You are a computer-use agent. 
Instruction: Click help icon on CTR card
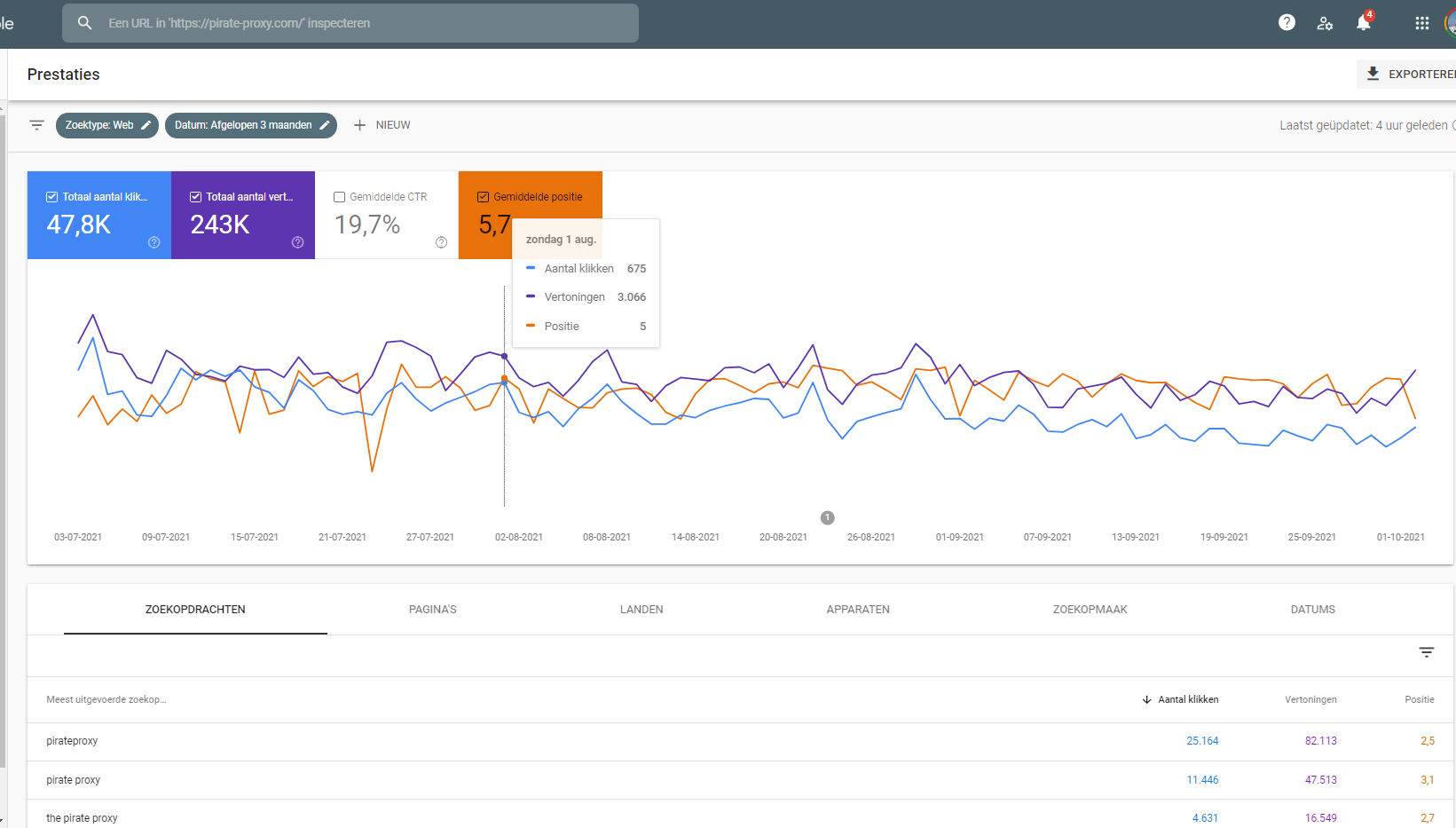coord(442,242)
